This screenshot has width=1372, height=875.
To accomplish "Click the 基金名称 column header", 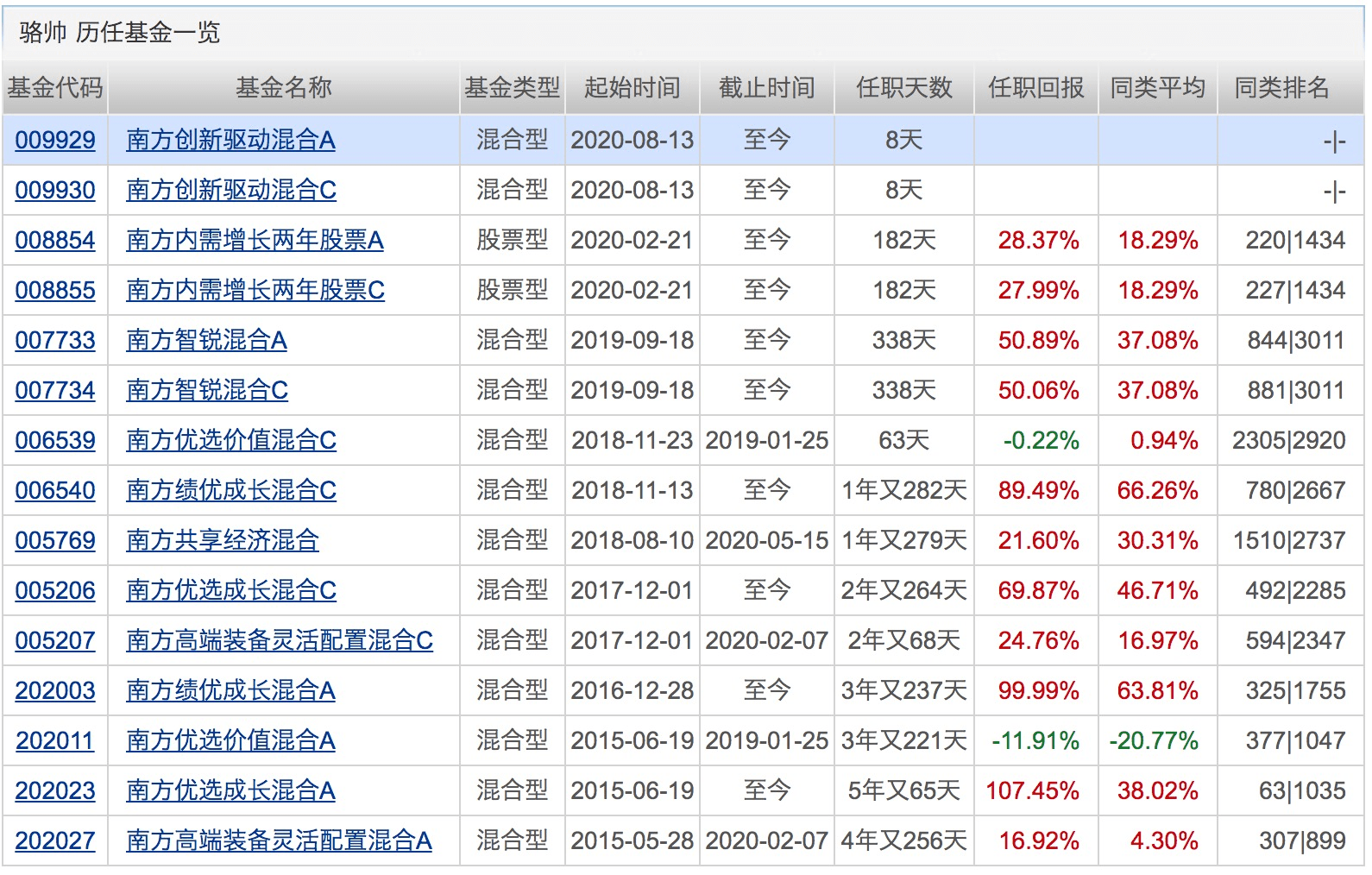I will coord(284,87).
